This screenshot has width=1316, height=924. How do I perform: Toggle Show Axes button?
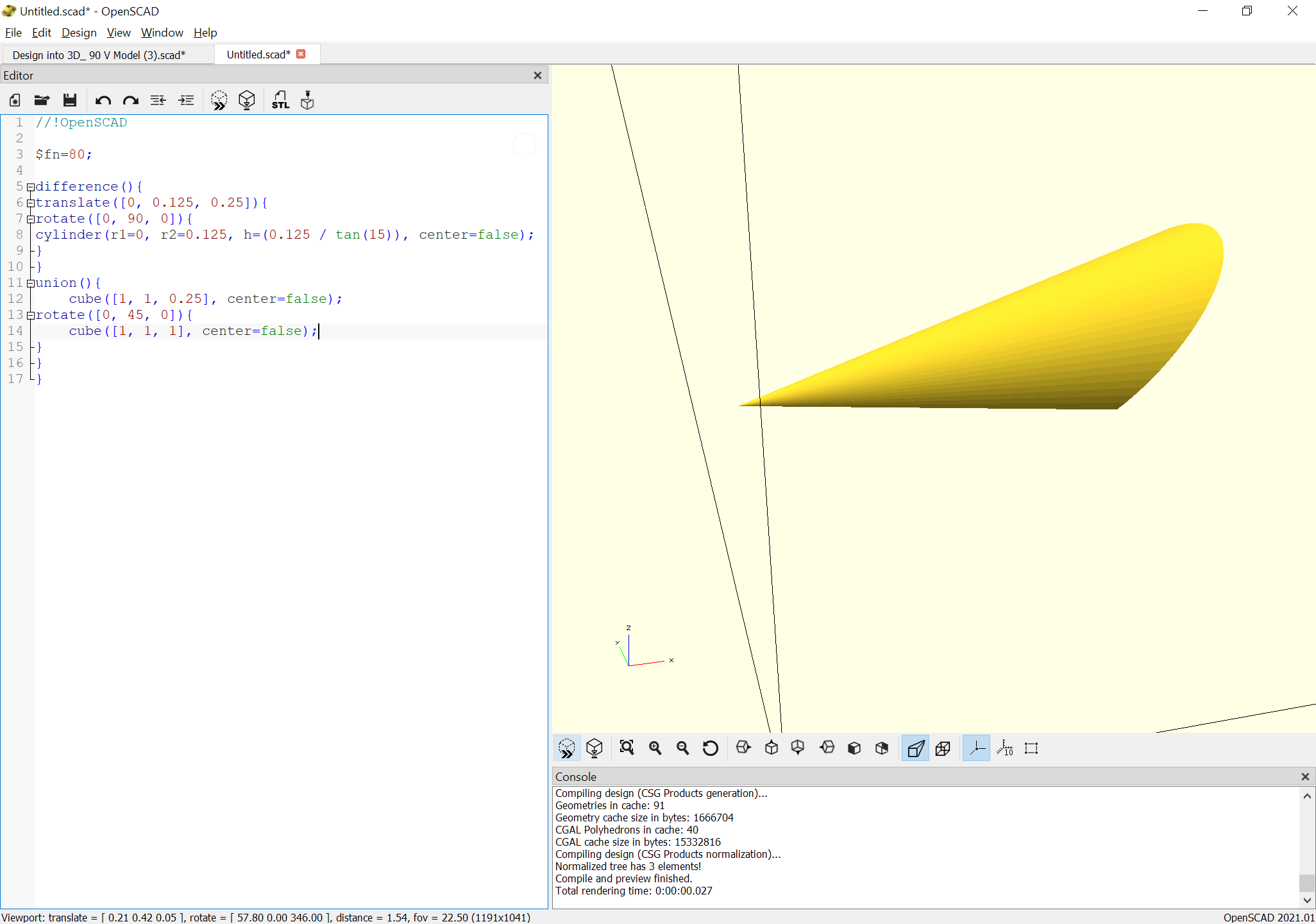pos(976,748)
